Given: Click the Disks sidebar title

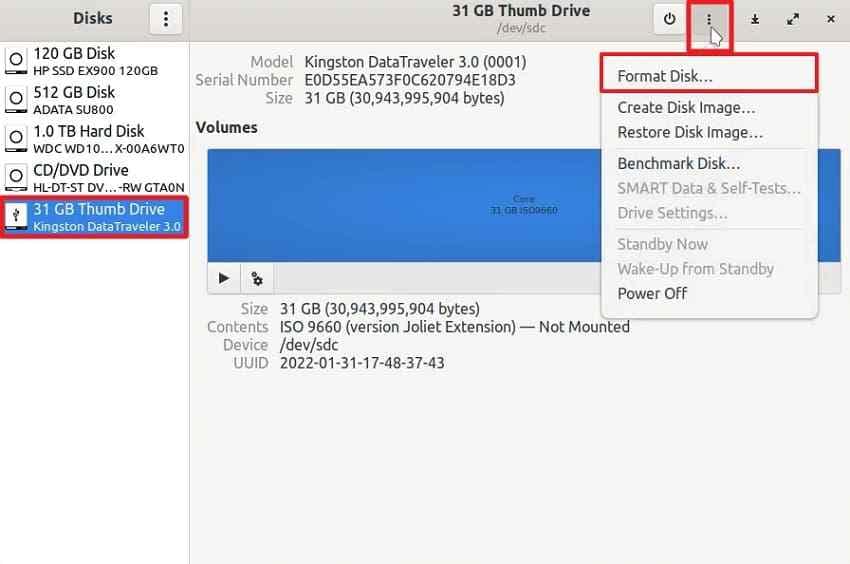Looking at the screenshot, I should (x=93, y=18).
